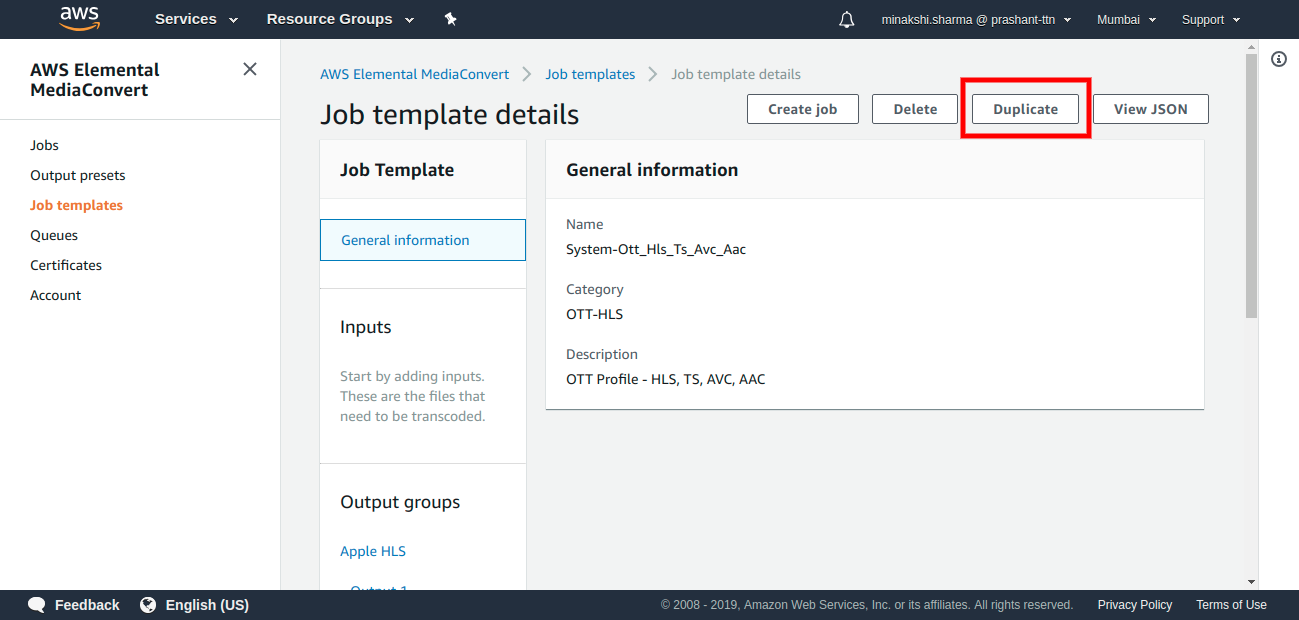
Task: Click the globe language icon
Action: [x=148, y=605]
